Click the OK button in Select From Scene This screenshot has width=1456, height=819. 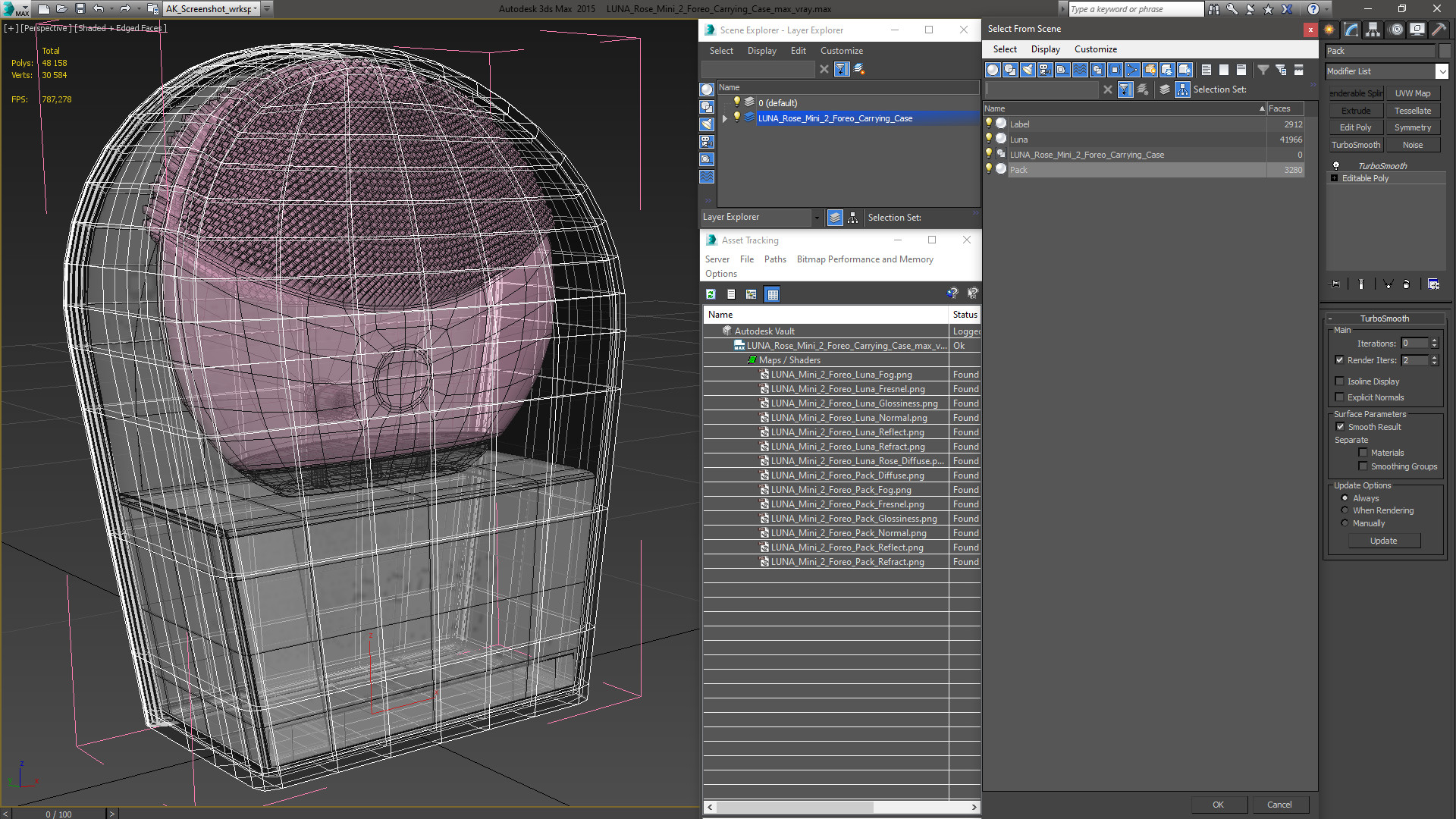tap(1218, 805)
